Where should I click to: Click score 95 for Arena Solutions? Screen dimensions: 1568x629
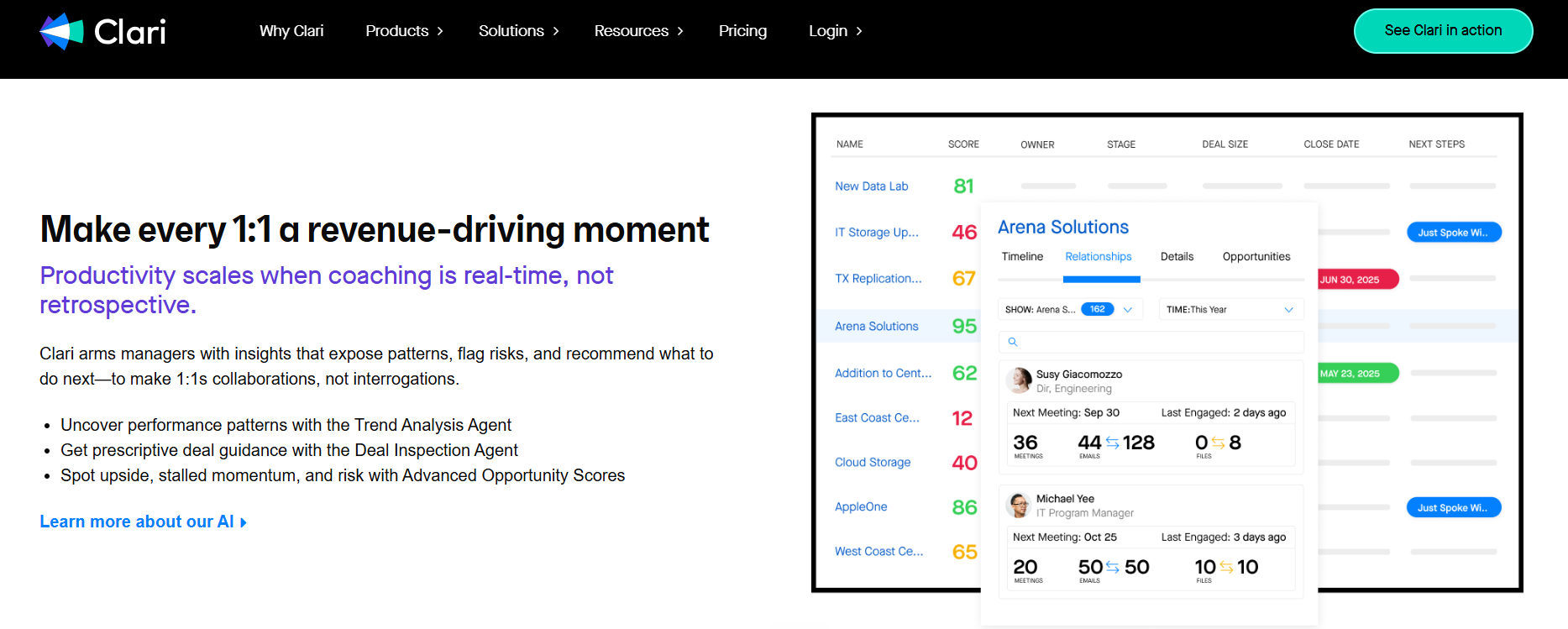964,326
